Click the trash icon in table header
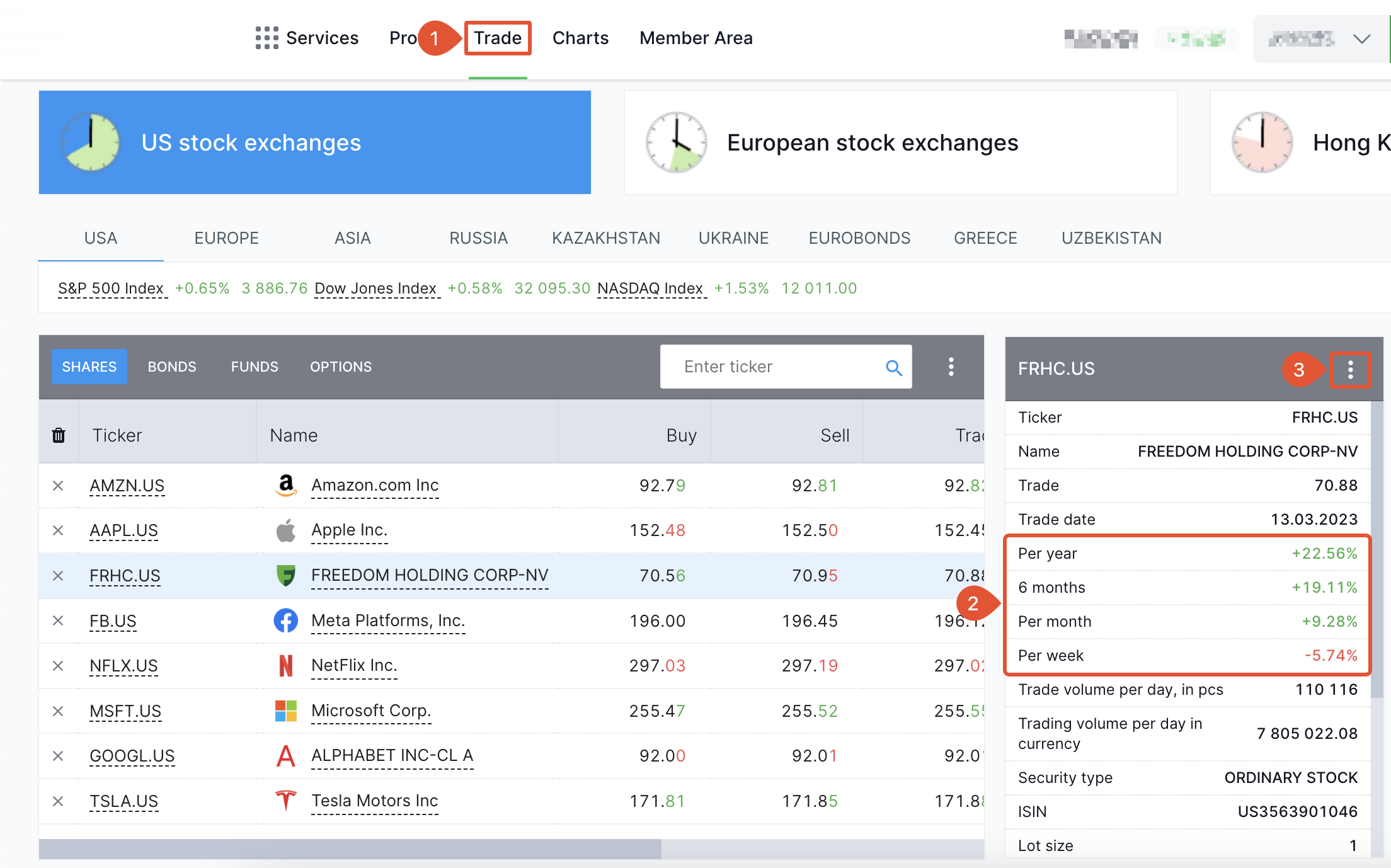Viewport: 1391px width, 868px height. point(59,435)
